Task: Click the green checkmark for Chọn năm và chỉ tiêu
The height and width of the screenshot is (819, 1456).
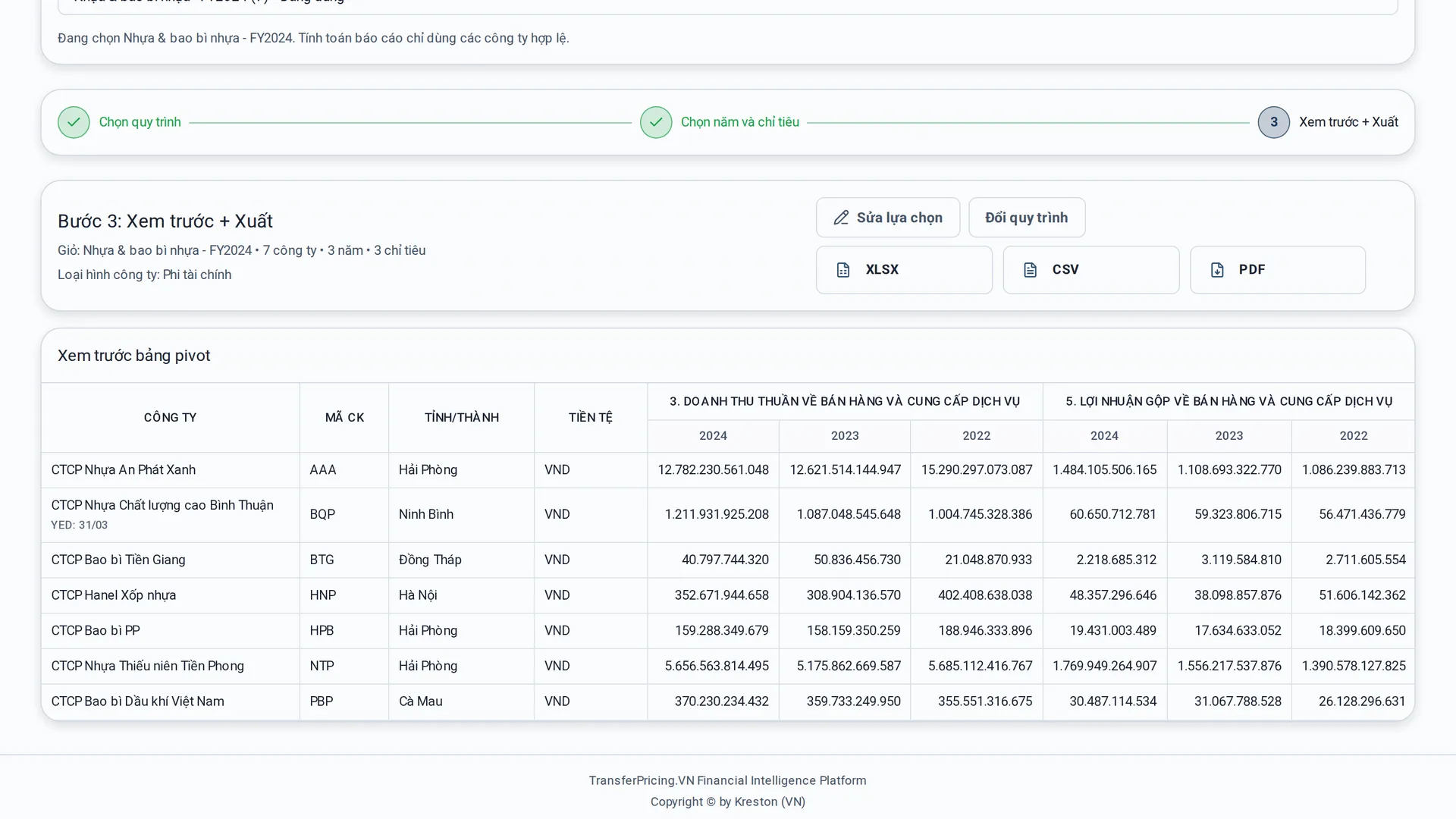Action: 656,122
